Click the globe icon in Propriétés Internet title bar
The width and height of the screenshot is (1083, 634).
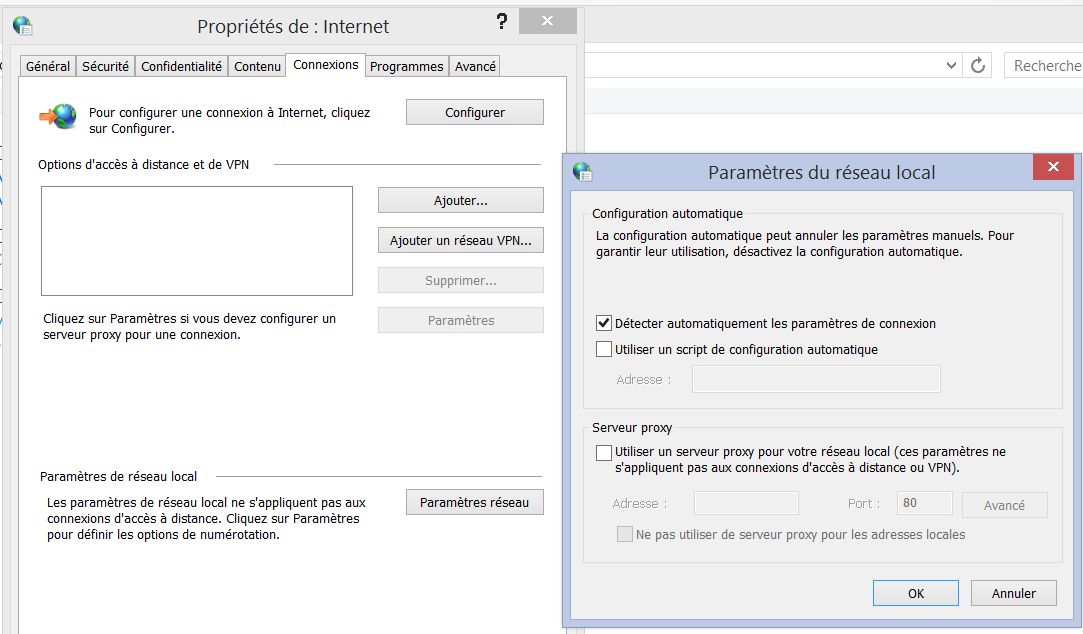pyautogui.click(x=23, y=26)
